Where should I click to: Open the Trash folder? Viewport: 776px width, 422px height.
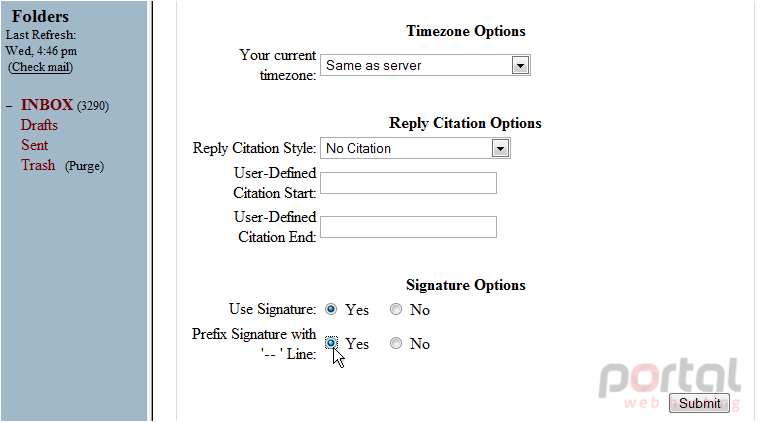point(38,165)
